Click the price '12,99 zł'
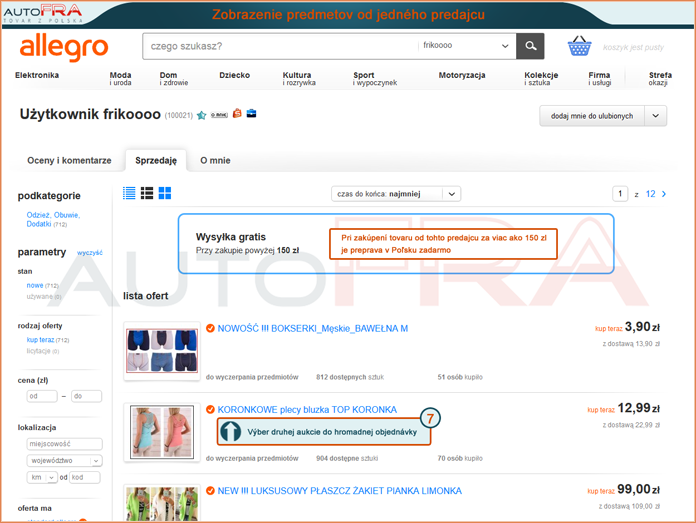The height and width of the screenshot is (523, 696). pos(639,408)
